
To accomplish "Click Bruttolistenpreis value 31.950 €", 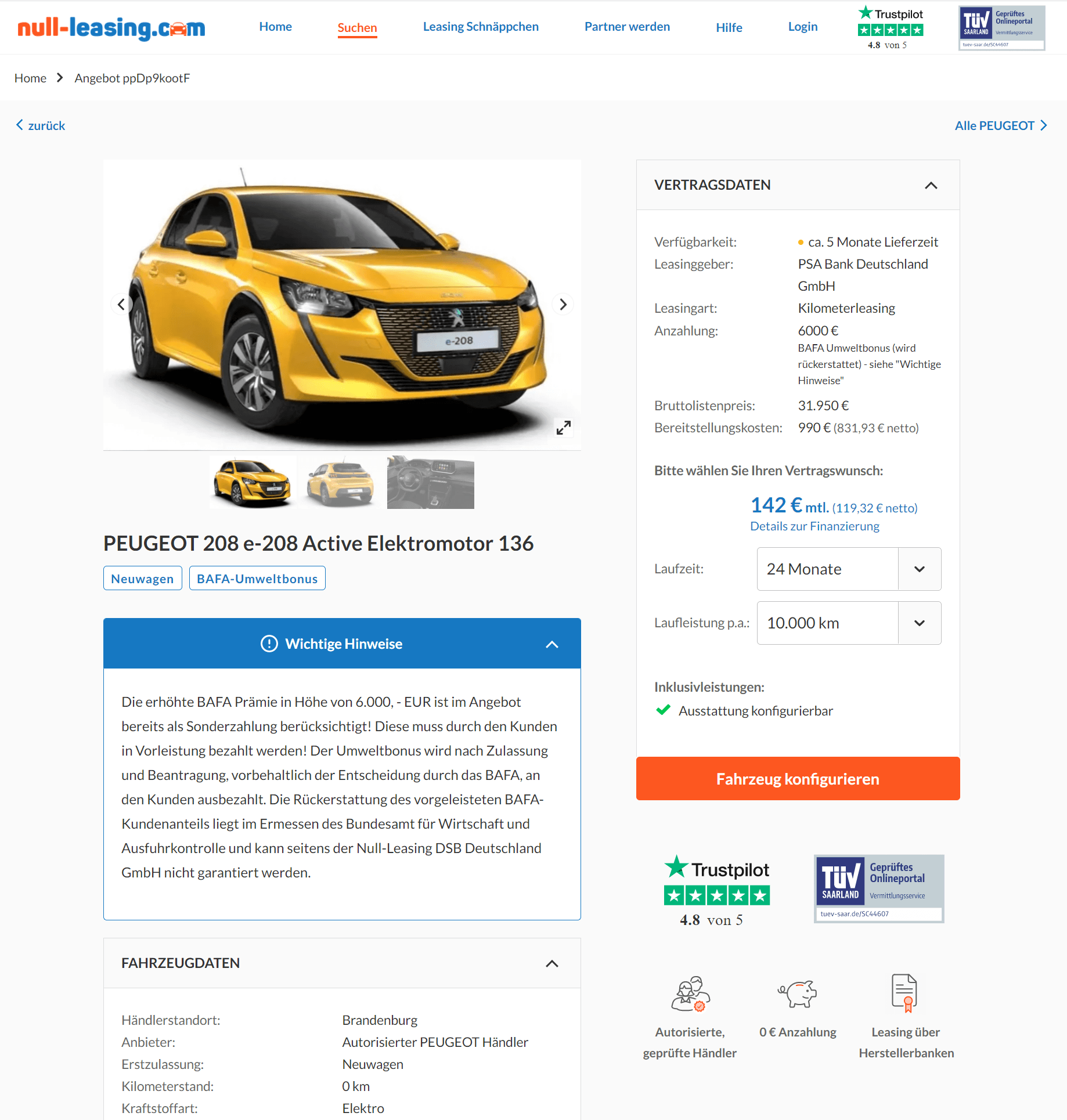I will pyautogui.click(x=823, y=406).
